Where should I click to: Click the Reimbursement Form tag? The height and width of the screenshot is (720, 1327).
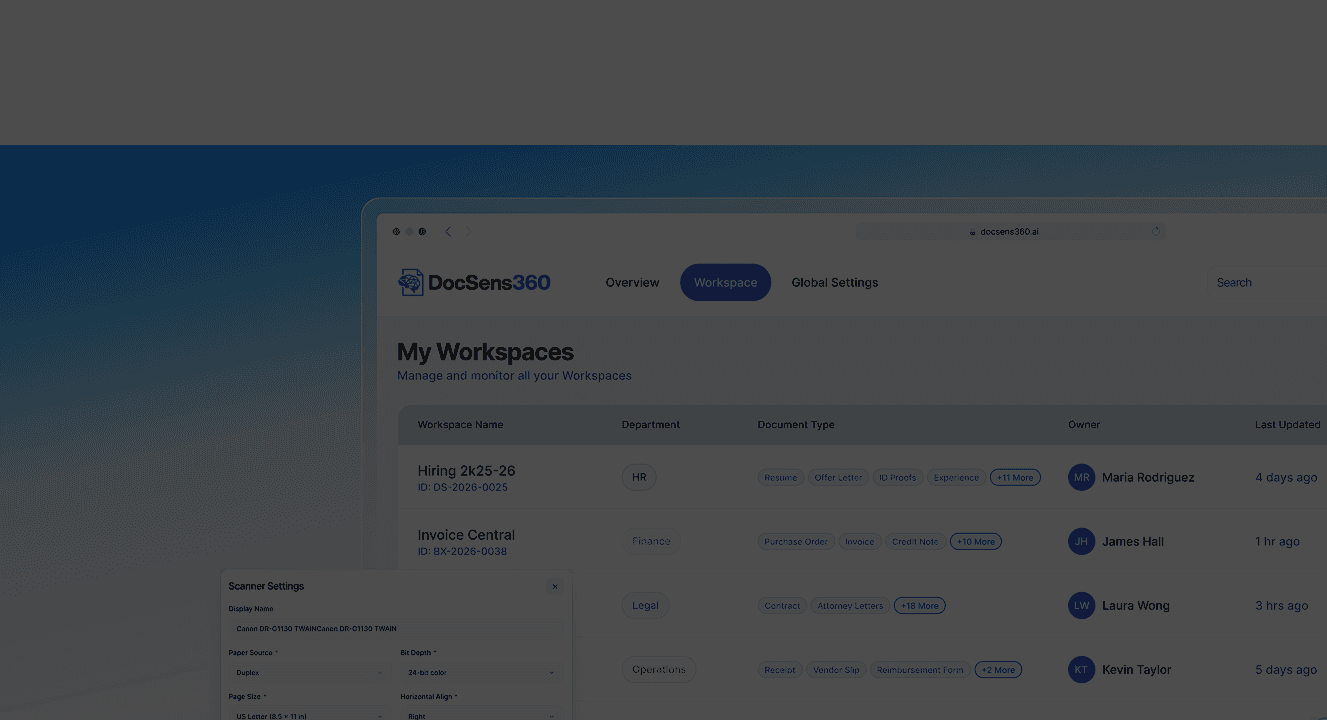coord(920,670)
